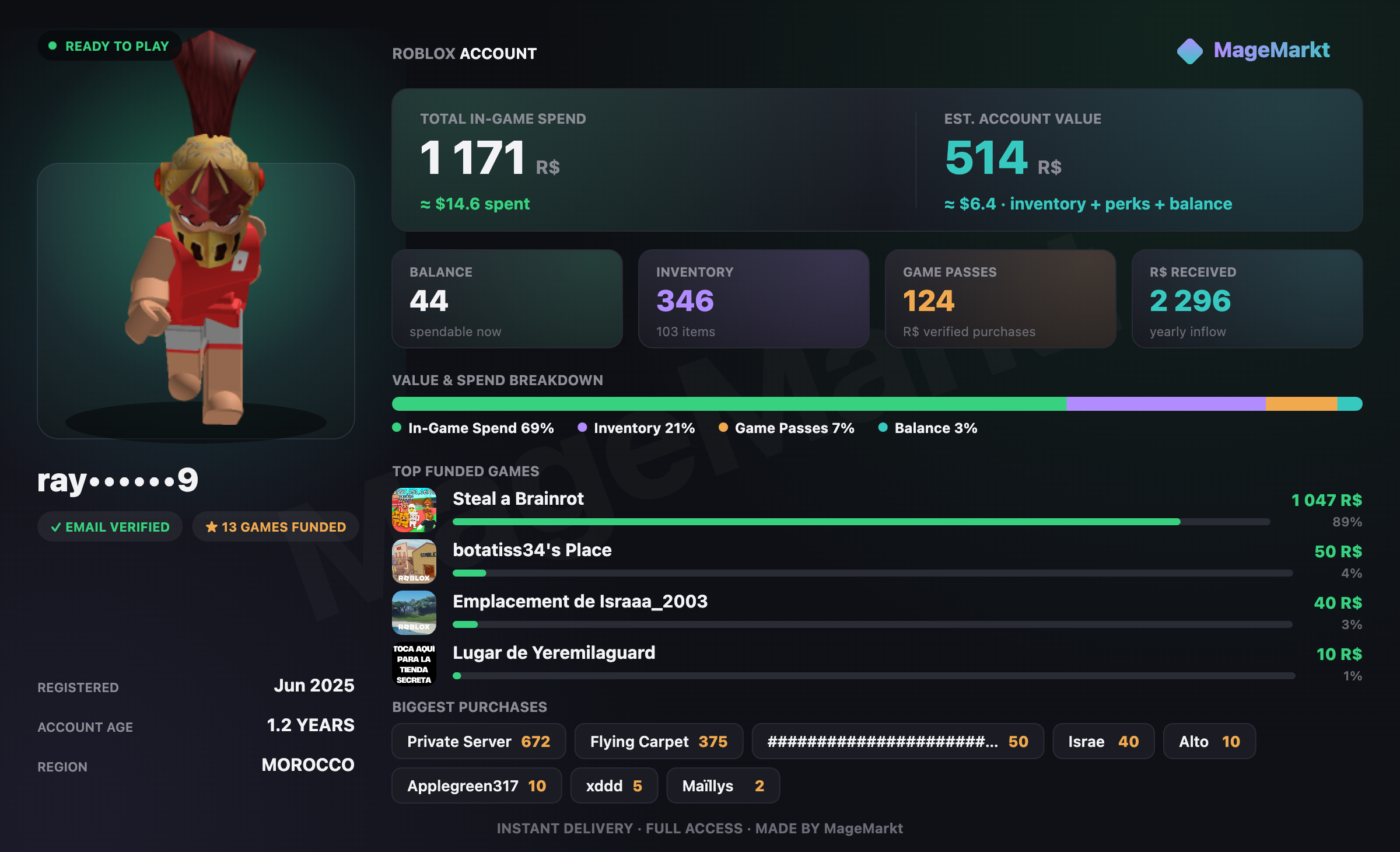Open the Lugar de Yeremilaguard thumbnail
Viewport: 1400px width, 852px height.
tap(414, 664)
